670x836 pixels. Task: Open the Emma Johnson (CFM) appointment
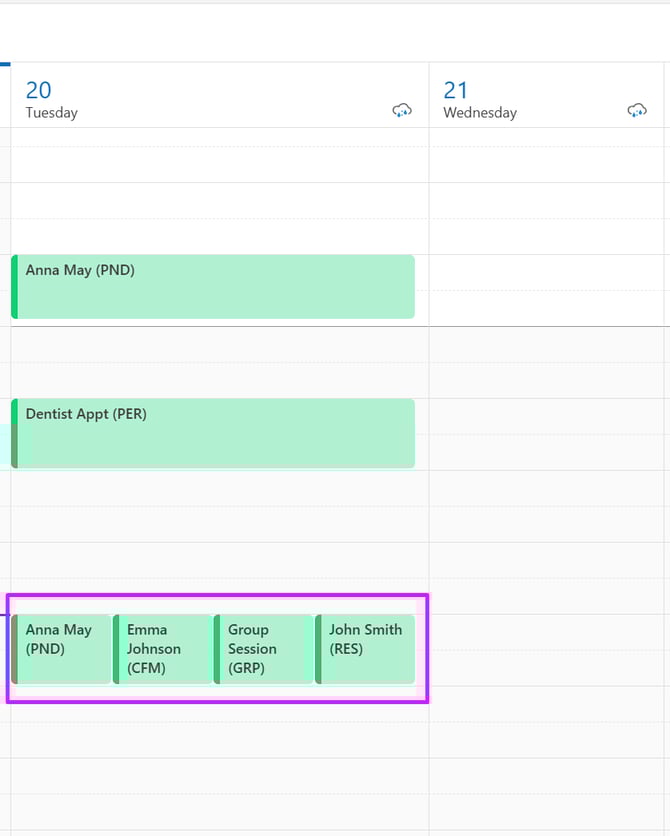[163, 648]
